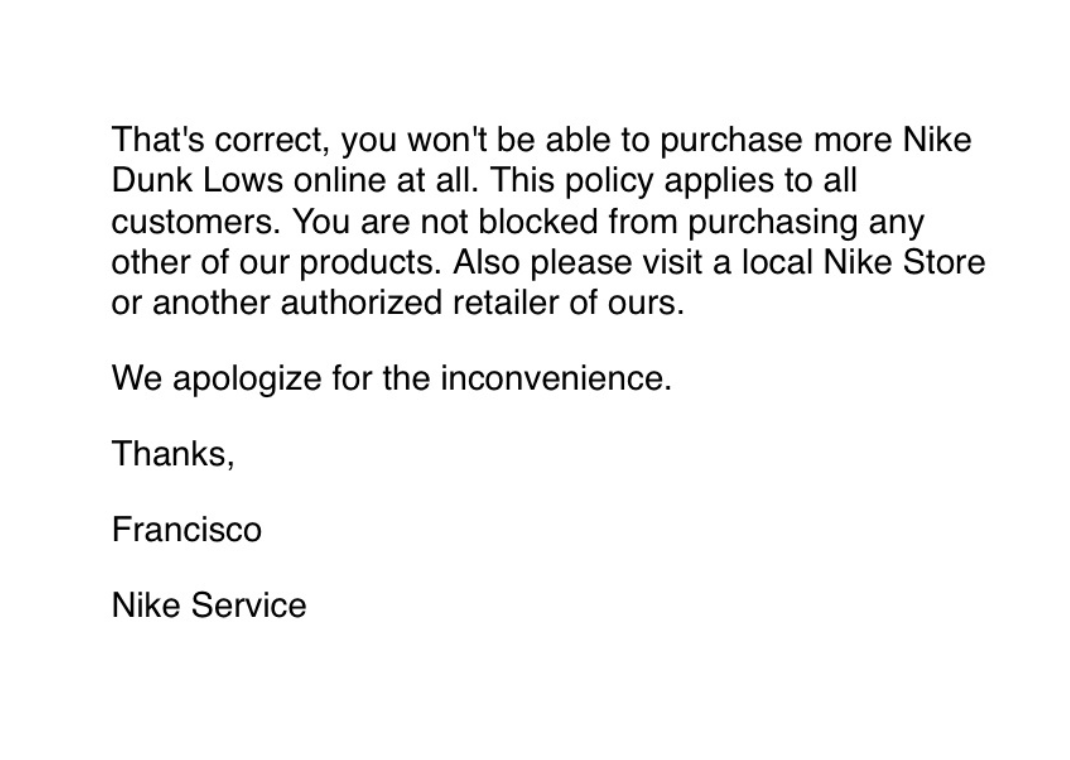The height and width of the screenshot is (760, 1070).
Task: Click the word "Francisco" in the signature
Action: [x=186, y=529]
